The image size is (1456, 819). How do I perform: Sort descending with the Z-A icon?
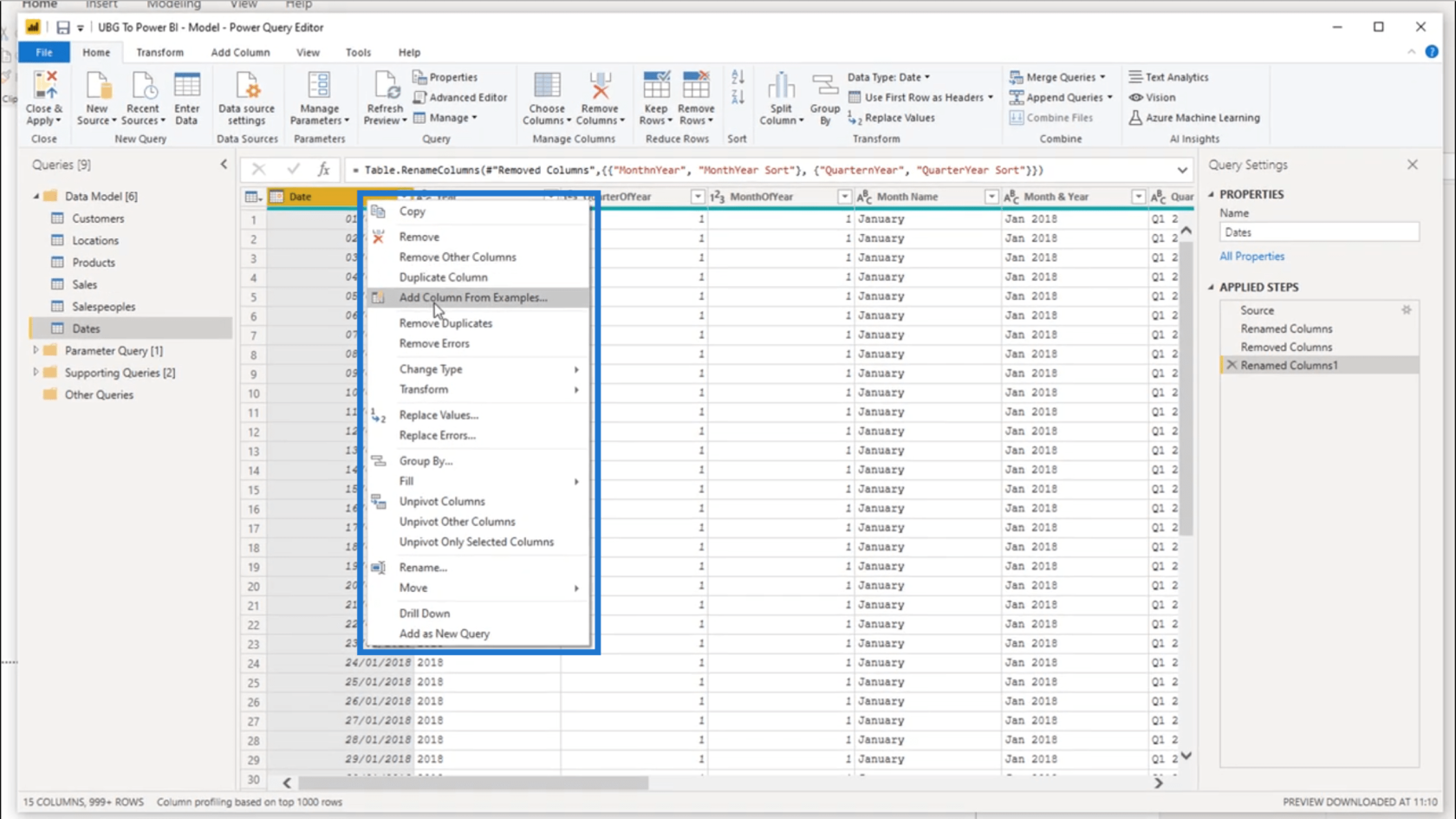tap(738, 97)
